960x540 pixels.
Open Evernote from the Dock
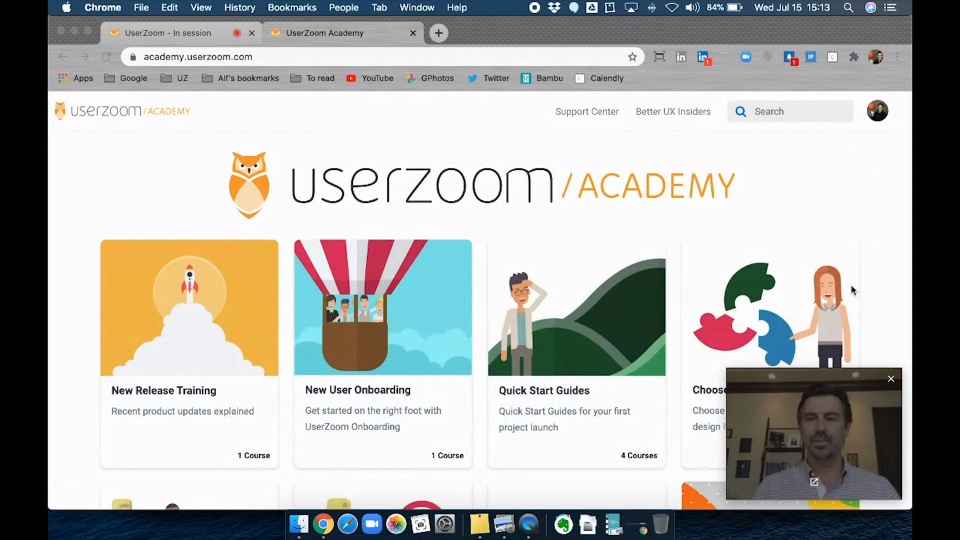point(563,524)
